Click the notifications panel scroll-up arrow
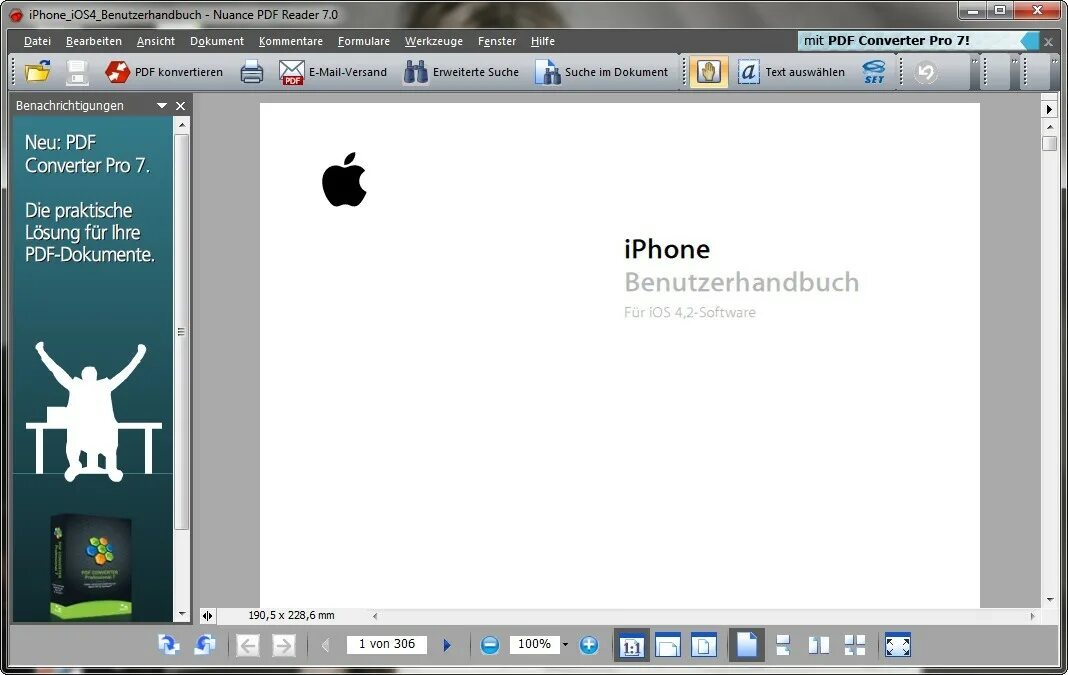This screenshot has height=675, width=1068. pos(181,125)
